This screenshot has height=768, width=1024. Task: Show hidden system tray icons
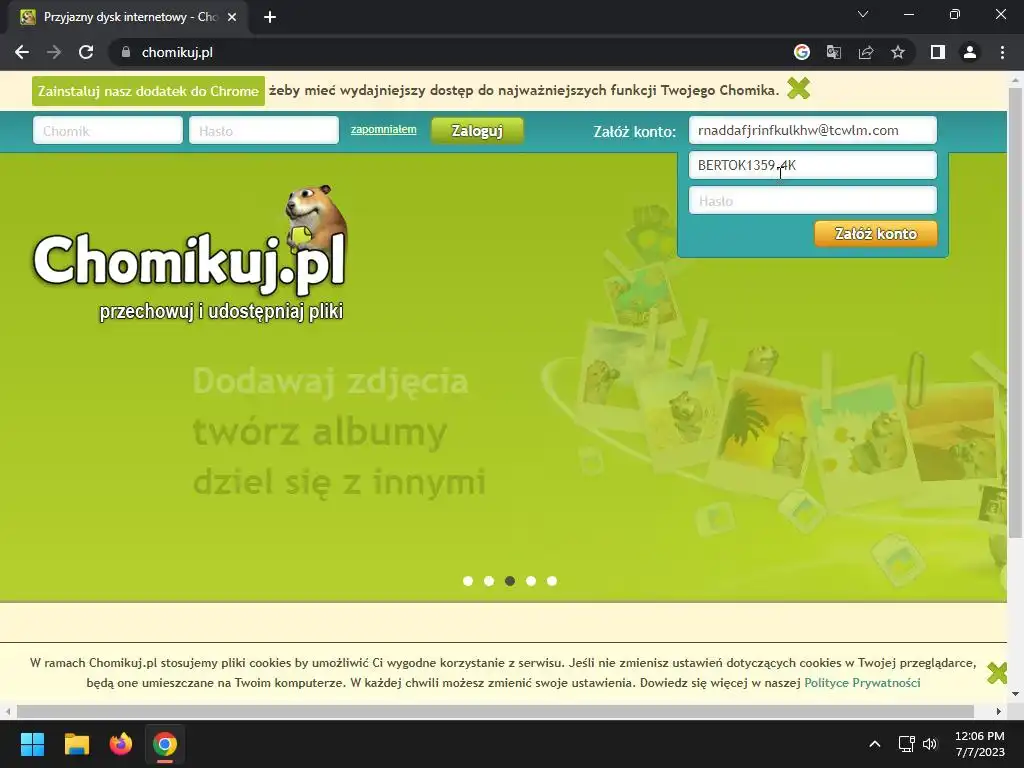coord(875,744)
